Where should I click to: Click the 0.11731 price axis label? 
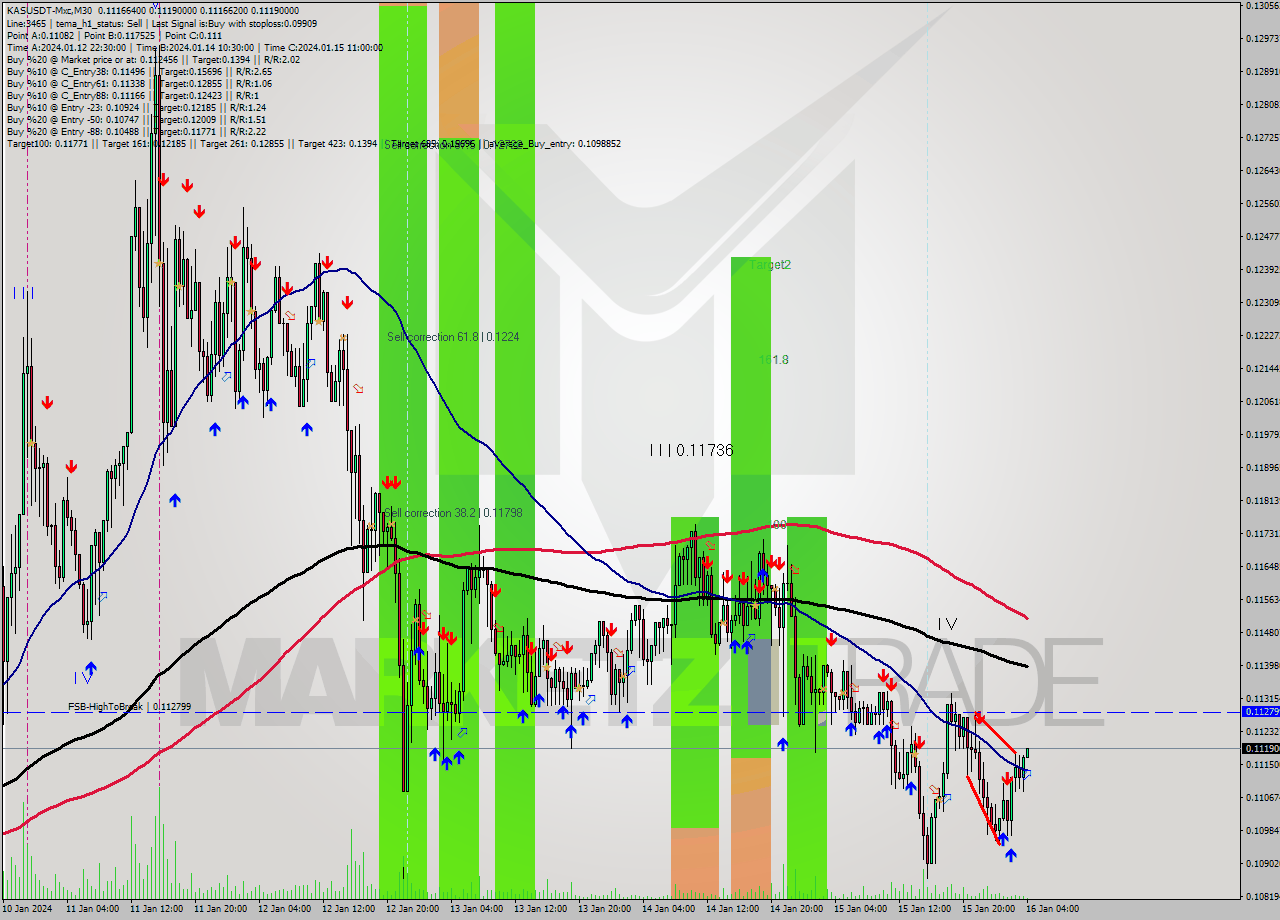(x=1262, y=534)
